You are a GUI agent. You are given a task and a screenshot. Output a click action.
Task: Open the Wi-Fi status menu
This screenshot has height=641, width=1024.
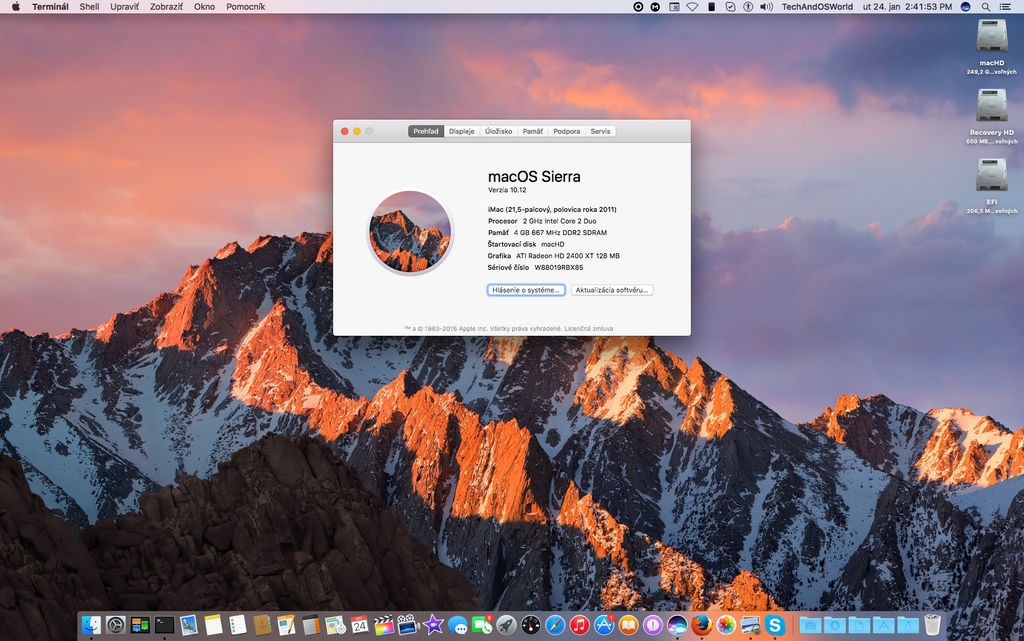tap(692, 7)
